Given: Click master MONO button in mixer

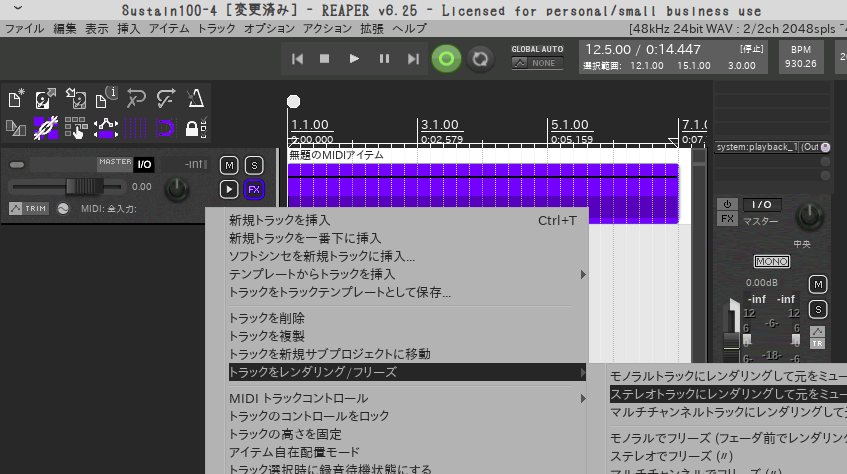Looking at the screenshot, I should (771, 262).
